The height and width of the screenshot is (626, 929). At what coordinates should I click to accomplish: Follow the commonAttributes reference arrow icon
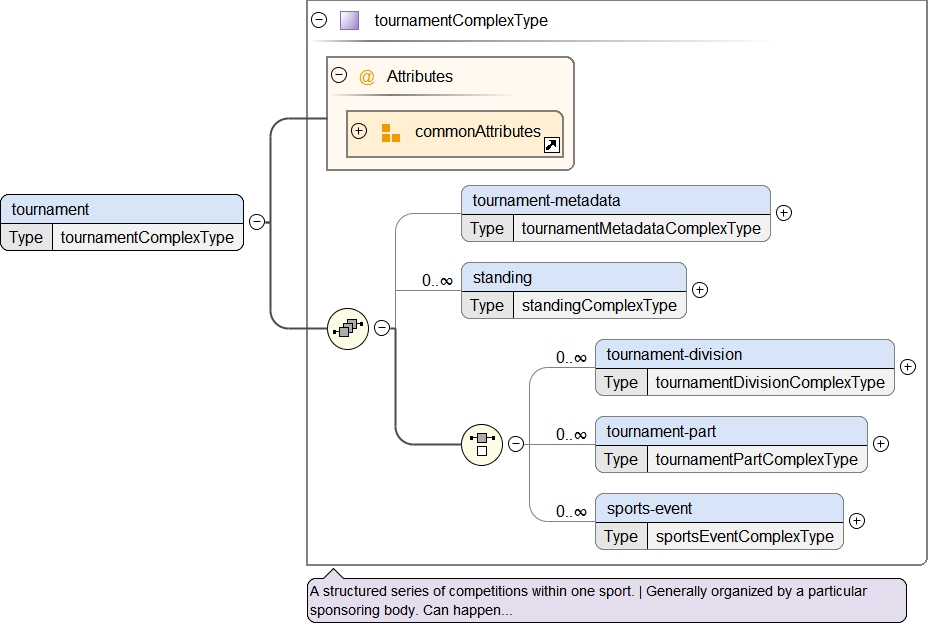coord(551,146)
